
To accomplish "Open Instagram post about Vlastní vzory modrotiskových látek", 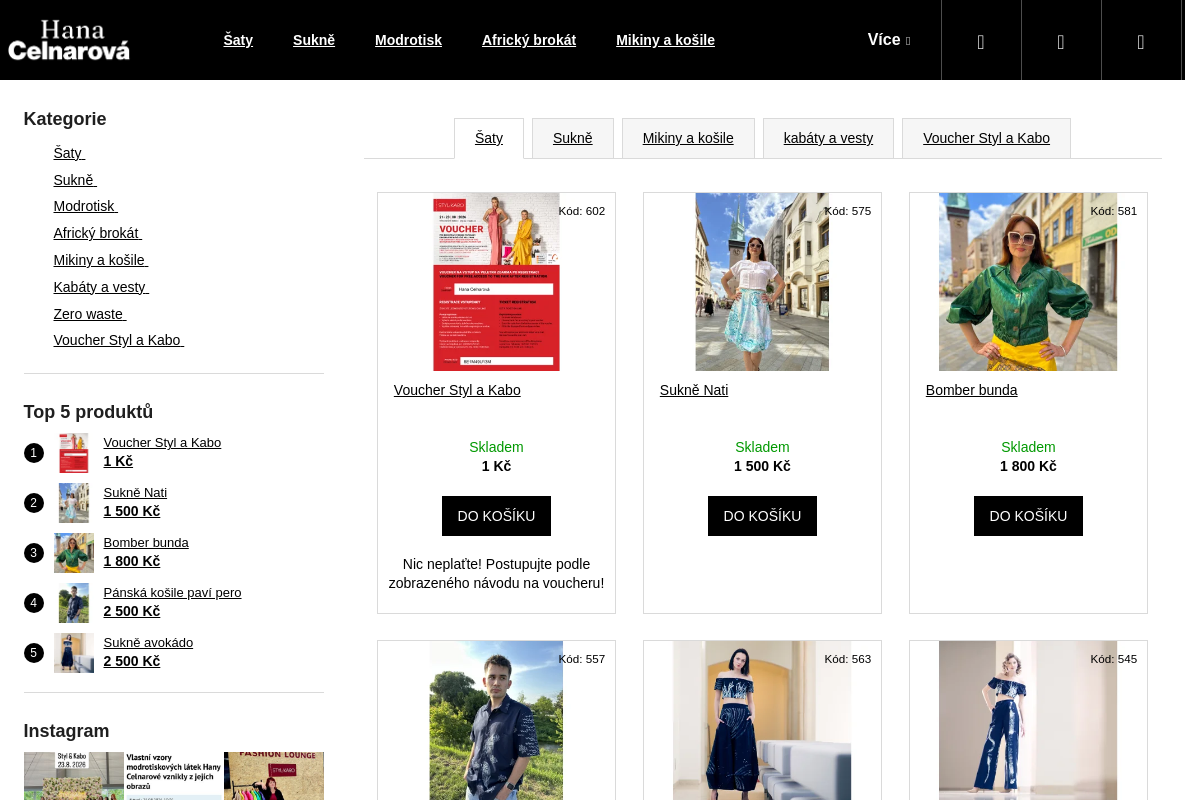I will click(174, 776).
